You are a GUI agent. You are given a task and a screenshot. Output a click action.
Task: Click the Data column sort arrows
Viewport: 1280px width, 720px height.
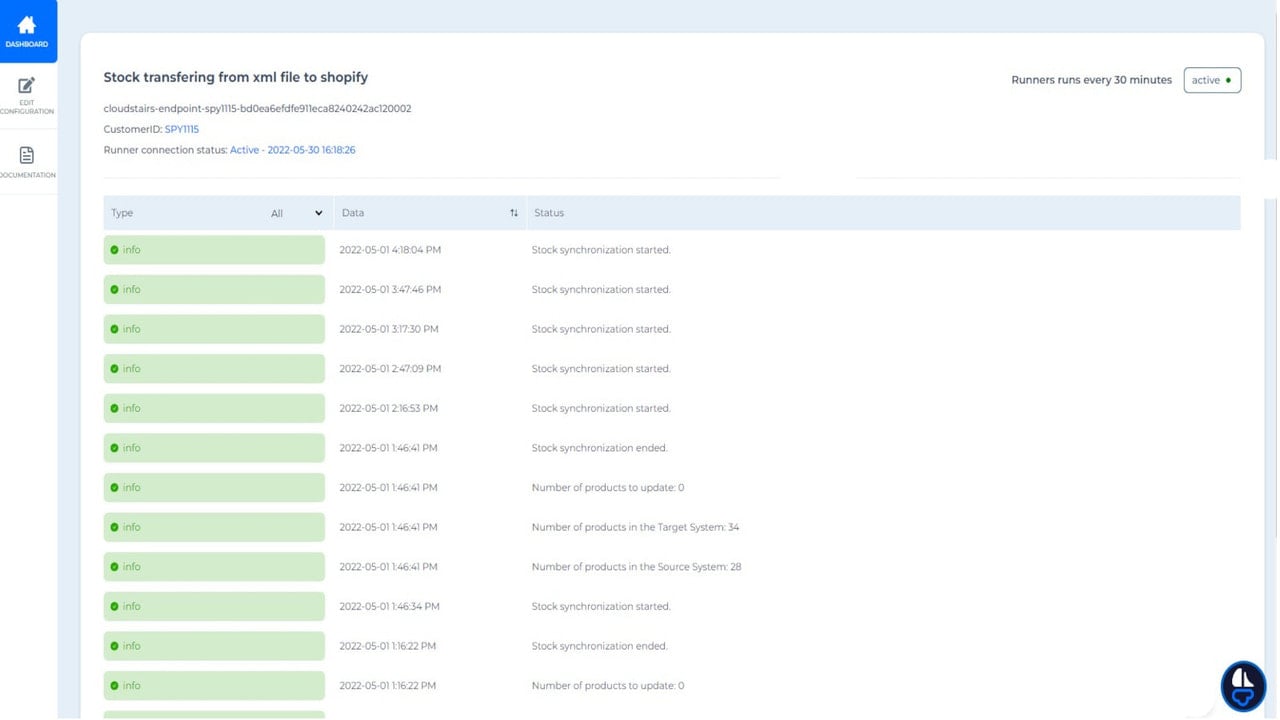[514, 213]
